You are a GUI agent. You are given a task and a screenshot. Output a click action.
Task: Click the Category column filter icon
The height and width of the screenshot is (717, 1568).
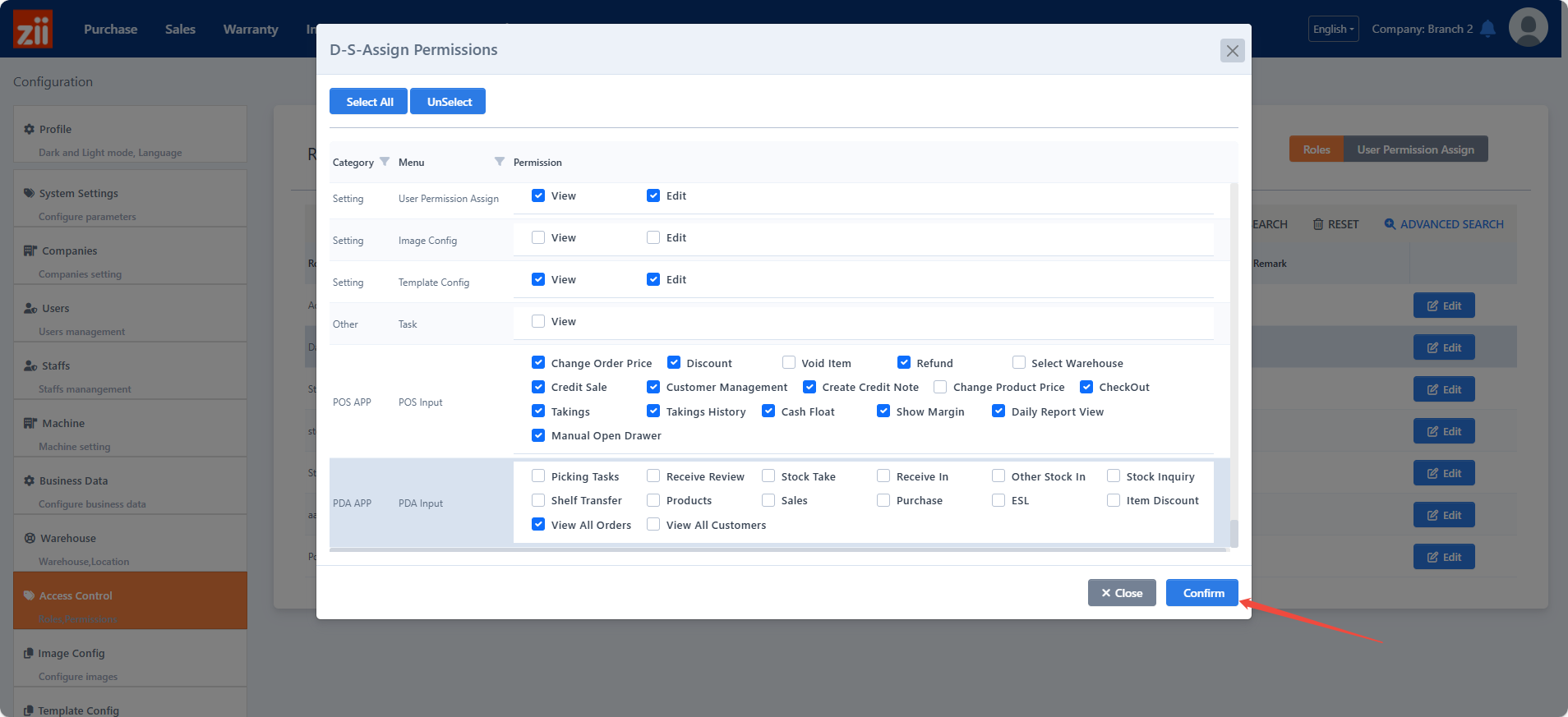coord(385,162)
